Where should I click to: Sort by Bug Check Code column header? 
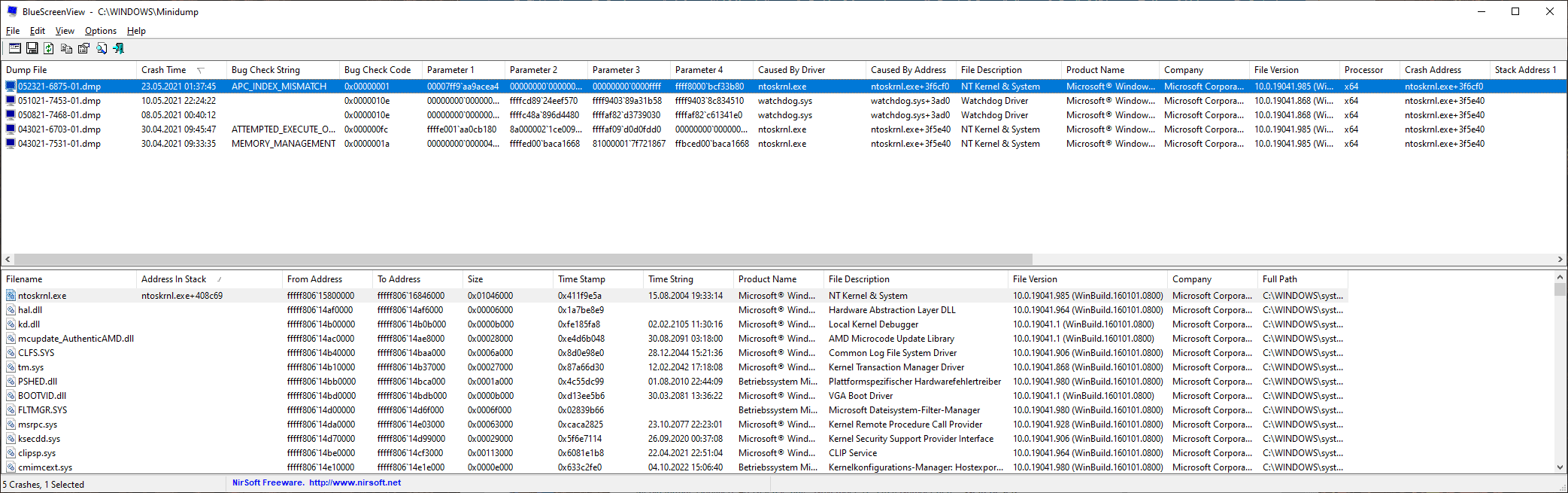(x=381, y=70)
